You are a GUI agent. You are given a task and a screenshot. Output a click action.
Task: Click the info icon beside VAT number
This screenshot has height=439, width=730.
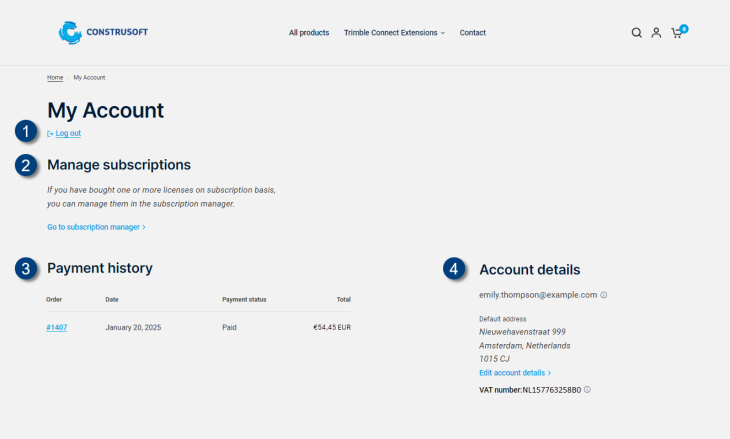(587, 390)
